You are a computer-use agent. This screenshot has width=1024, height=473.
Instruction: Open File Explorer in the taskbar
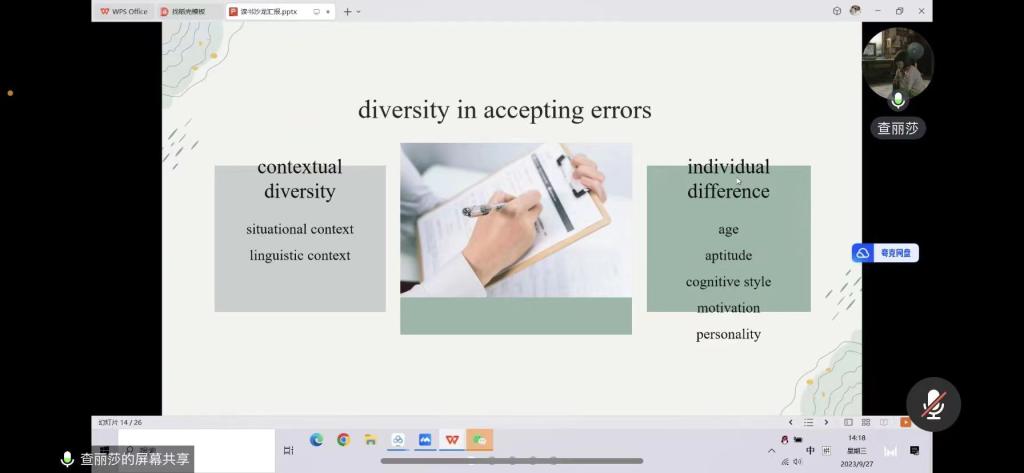point(370,440)
